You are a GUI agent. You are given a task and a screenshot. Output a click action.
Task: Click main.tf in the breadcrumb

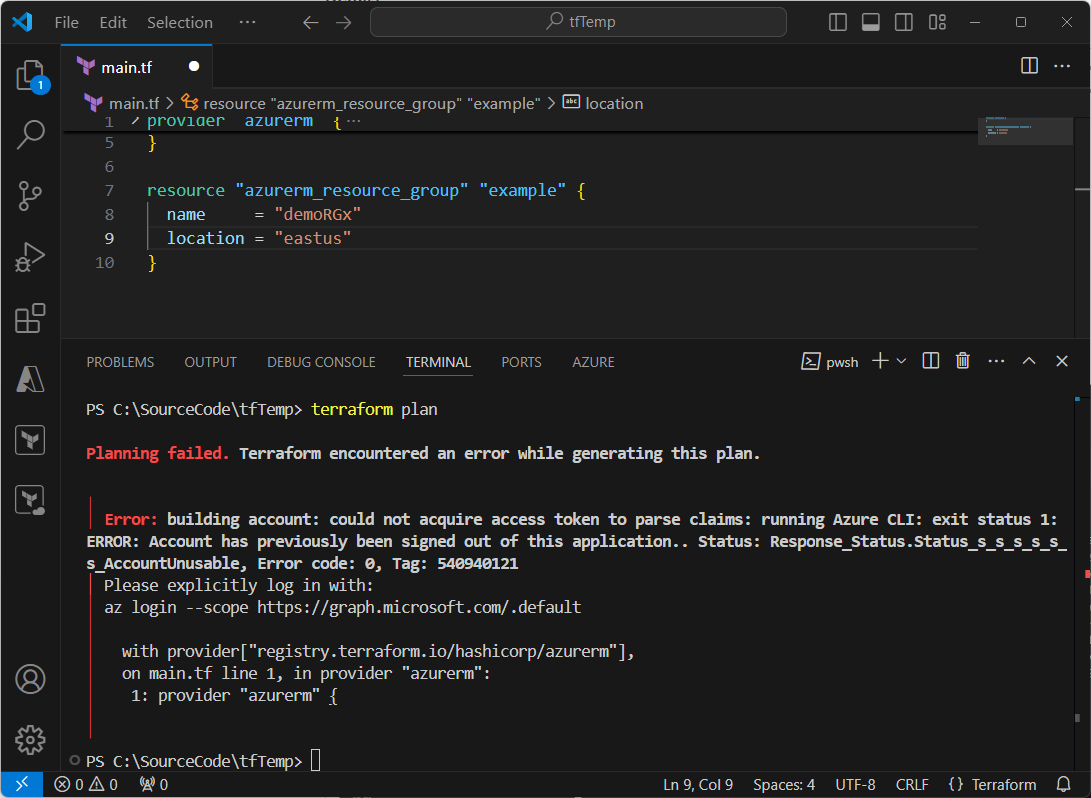tap(134, 103)
